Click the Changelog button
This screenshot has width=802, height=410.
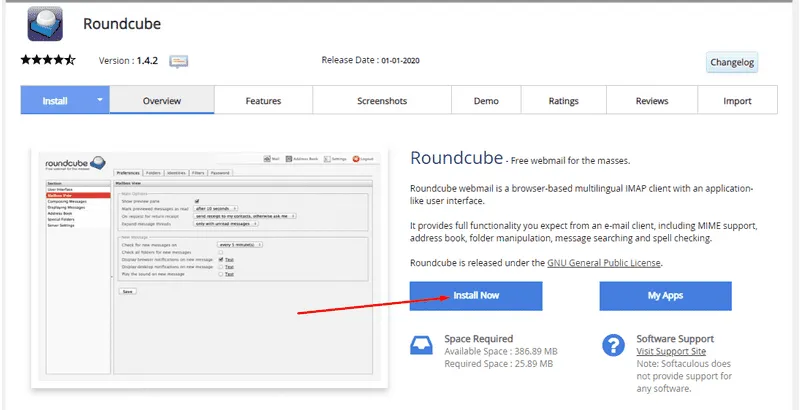[x=732, y=62]
